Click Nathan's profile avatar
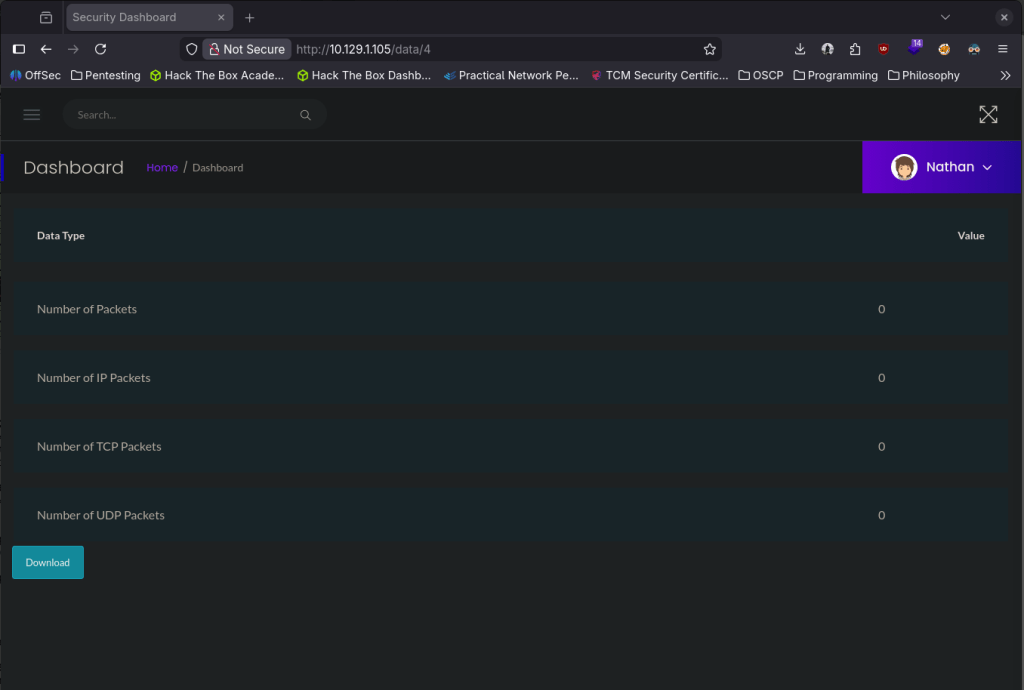1024x690 pixels. [904, 167]
